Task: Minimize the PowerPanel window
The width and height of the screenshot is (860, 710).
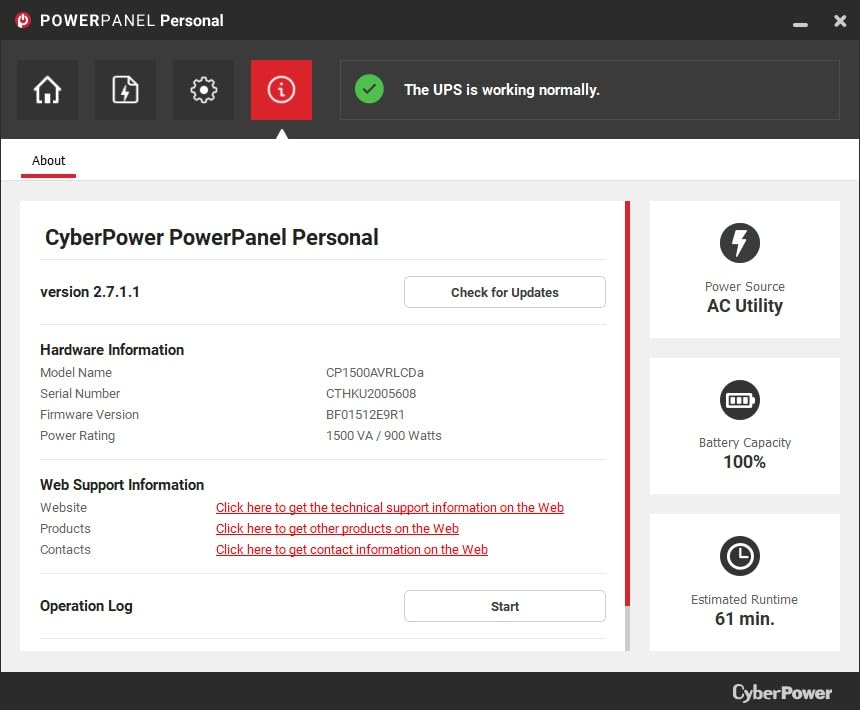Action: (800, 24)
